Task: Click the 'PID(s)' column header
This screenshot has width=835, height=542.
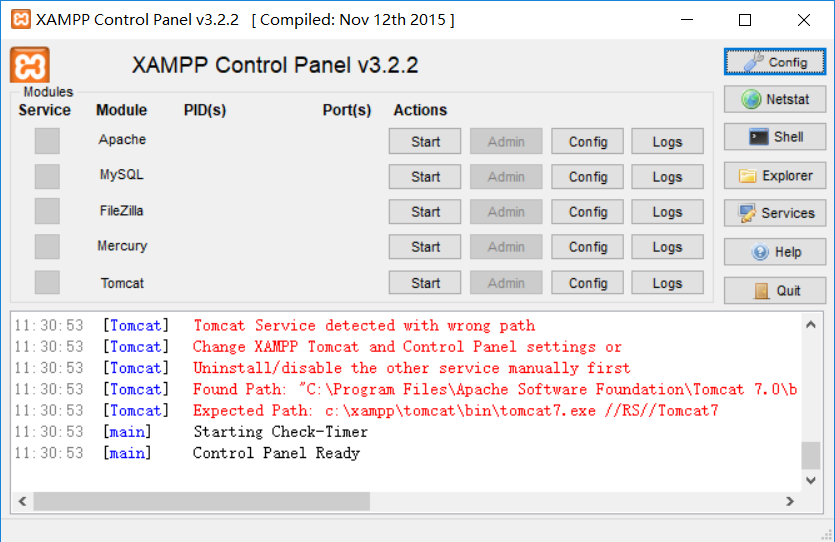Action: 205,110
